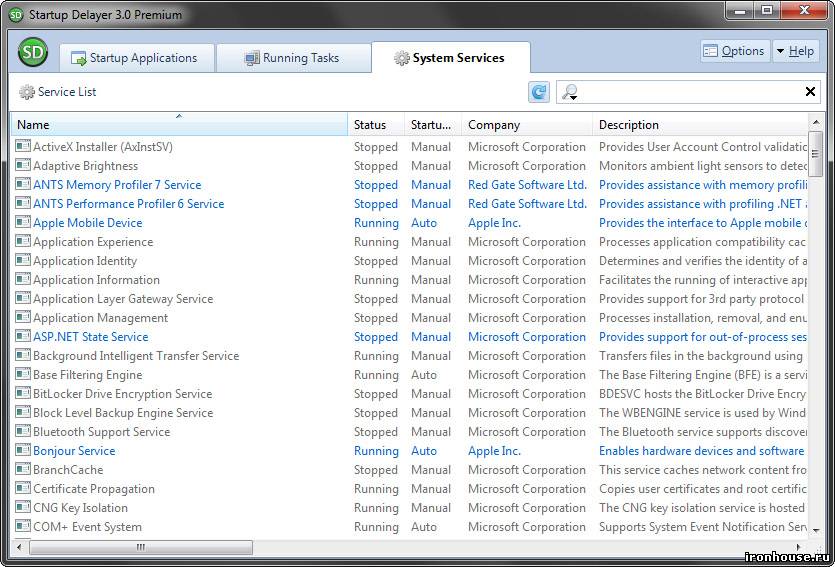Click the Service List gear icon
This screenshot has height=567, width=835.
[x=27, y=92]
